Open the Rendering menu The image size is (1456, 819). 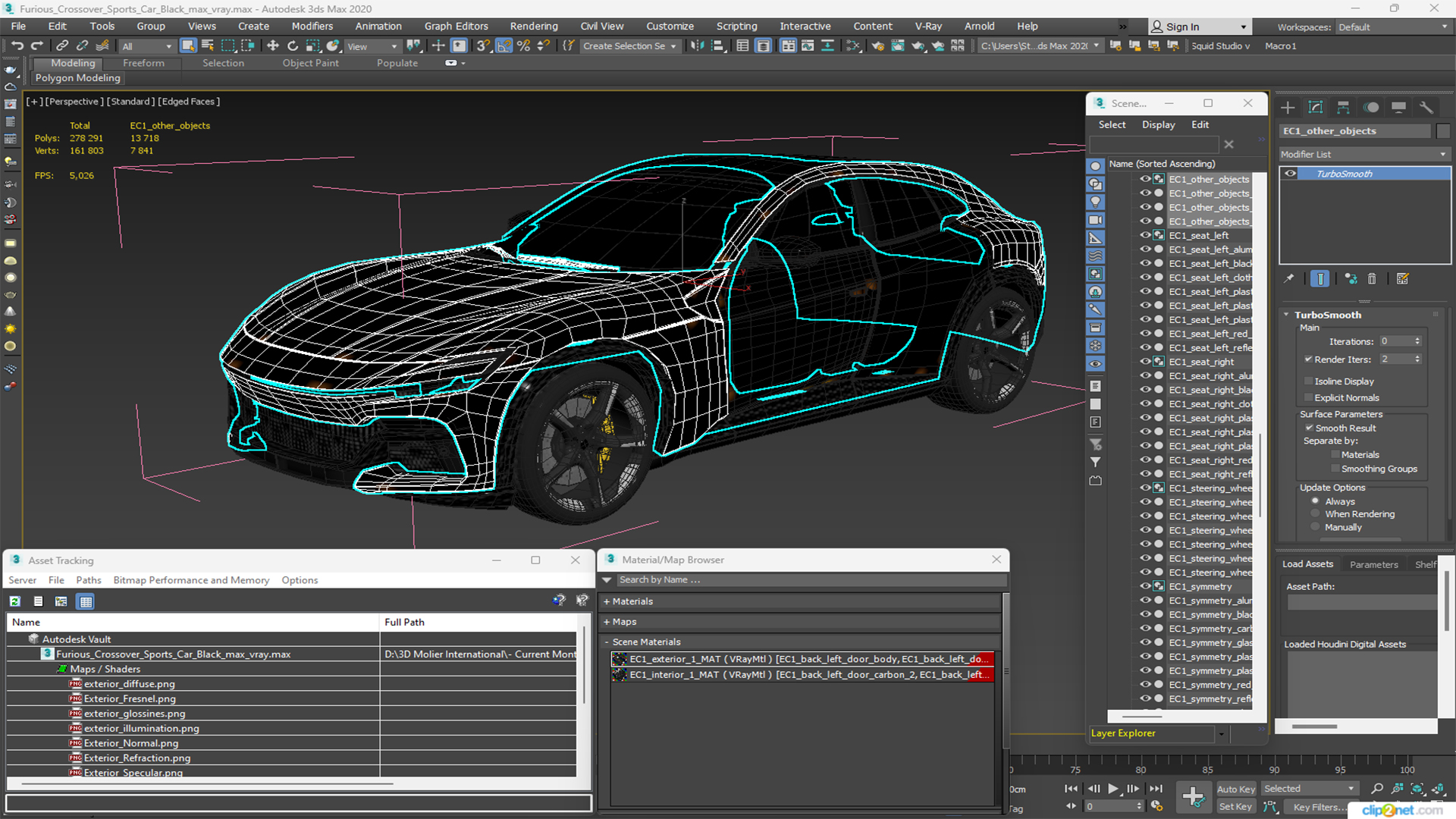(x=534, y=26)
